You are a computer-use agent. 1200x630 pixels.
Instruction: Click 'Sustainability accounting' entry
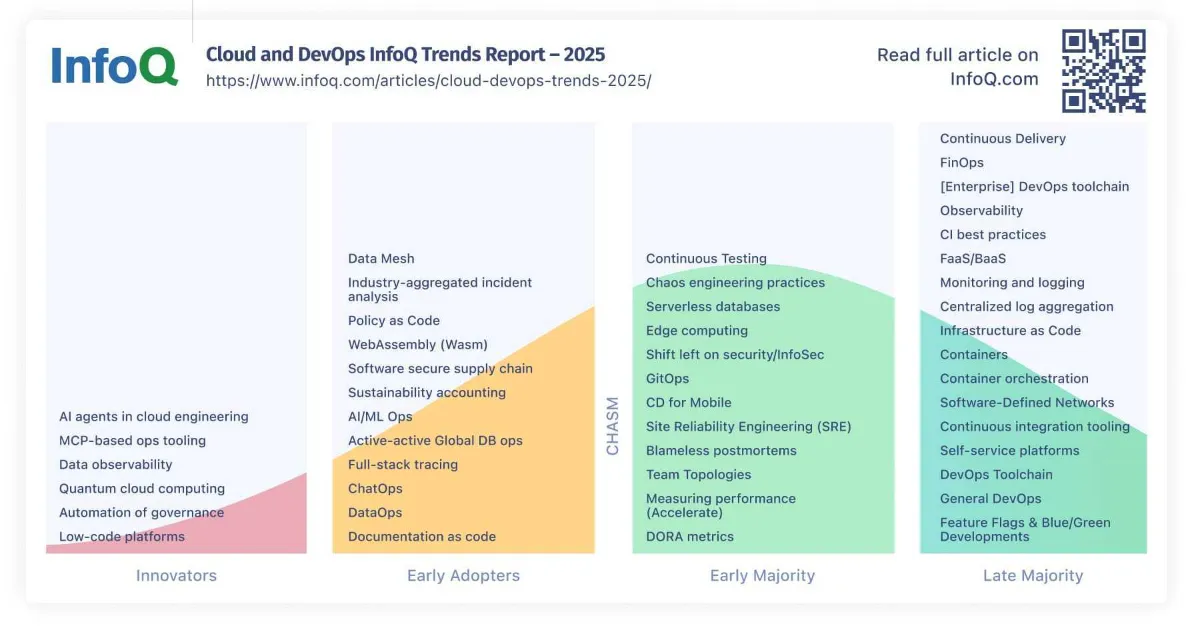click(427, 393)
